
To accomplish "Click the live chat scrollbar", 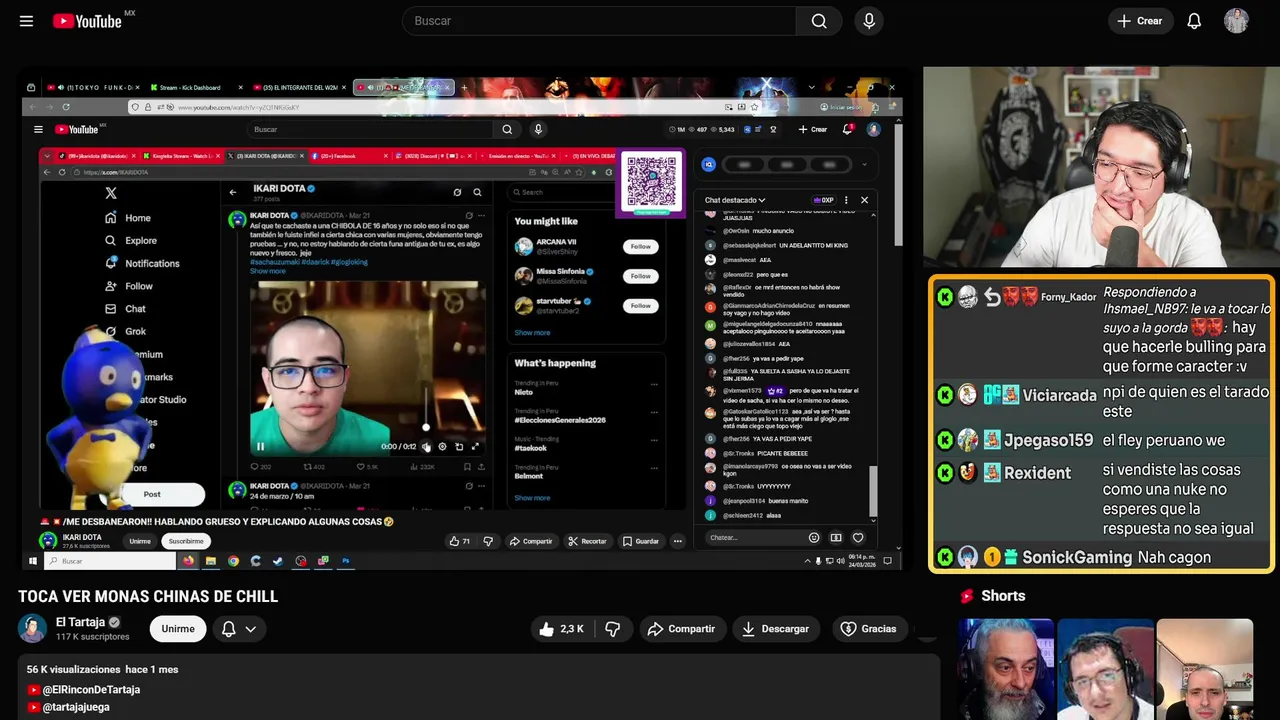I will 873,489.
